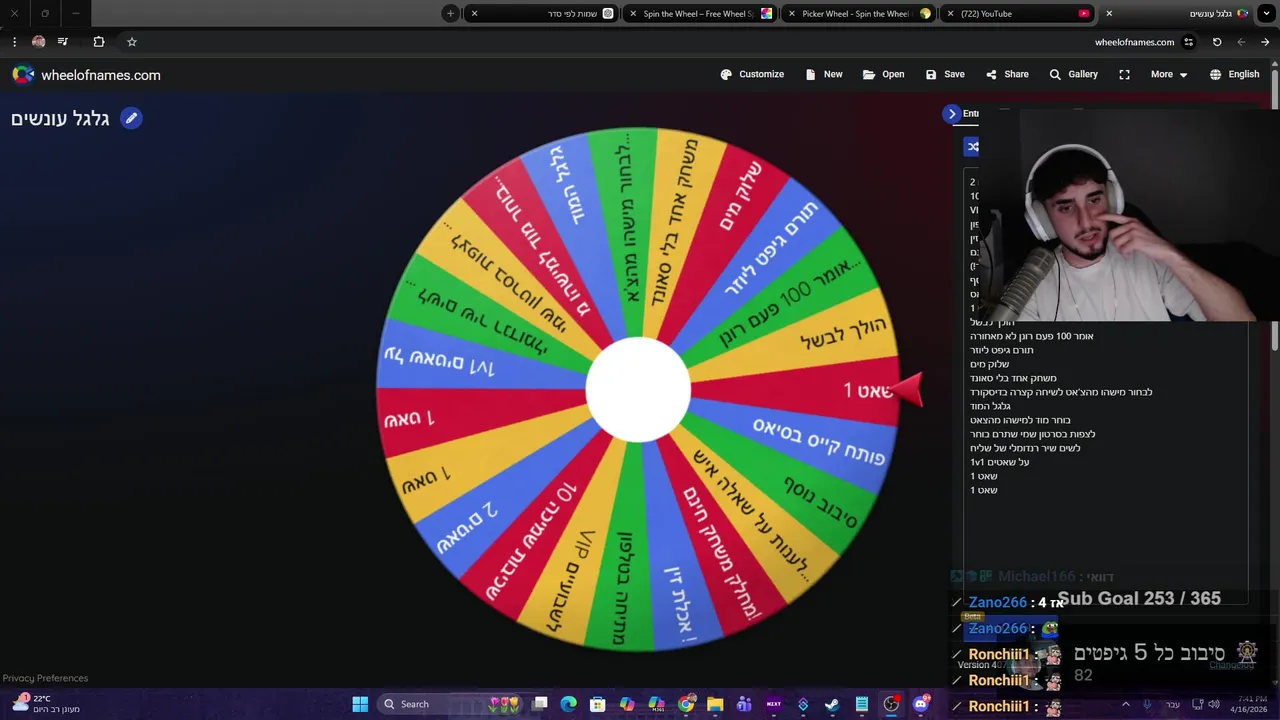Switch to the Picker Wheel browser tab
The height and width of the screenshot is (720, 1280).
(859, 14)
